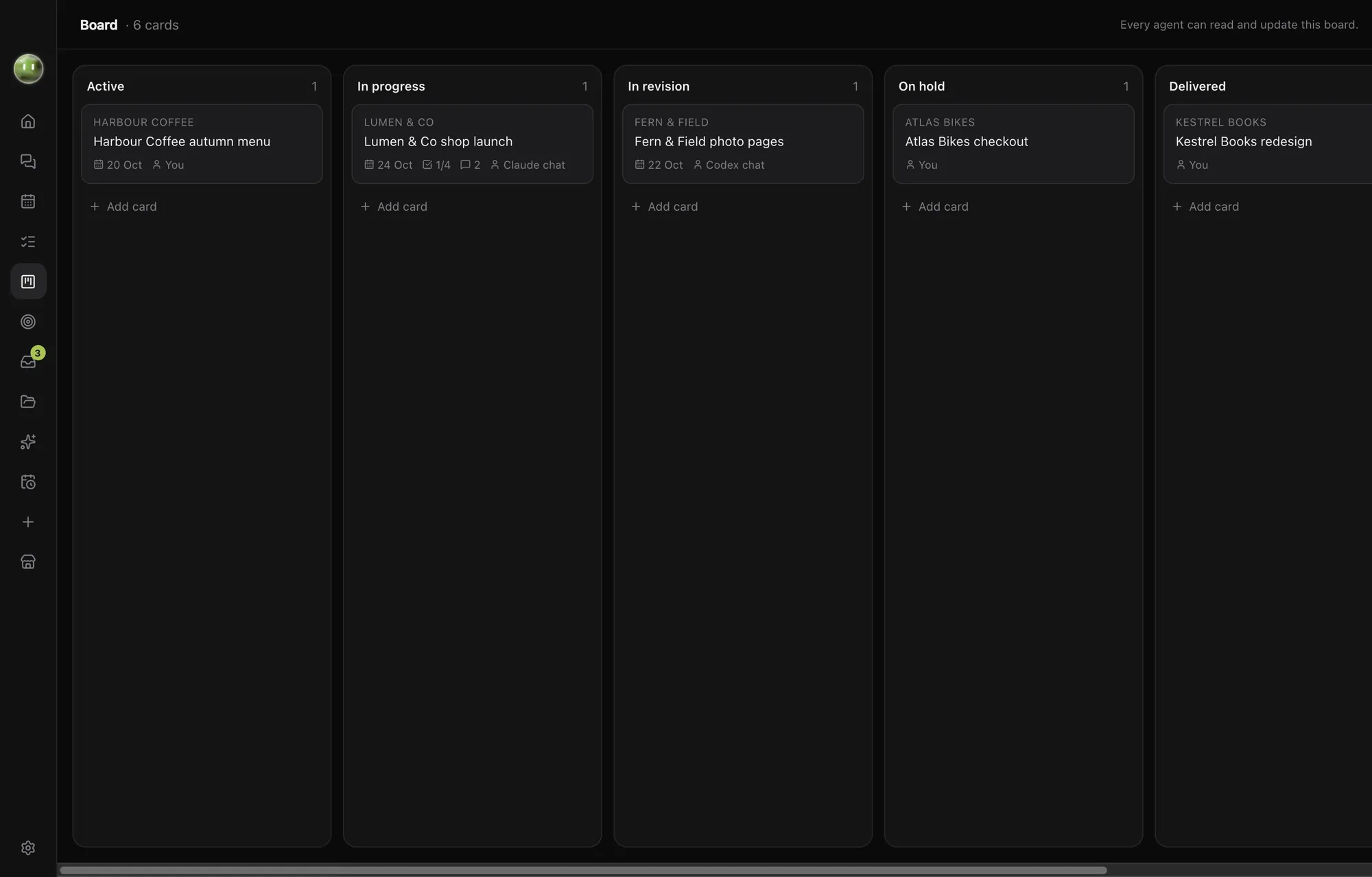Open the Home icon in sidebar
The height and width of the screenshot is (877, 1372).
(28, 121)
